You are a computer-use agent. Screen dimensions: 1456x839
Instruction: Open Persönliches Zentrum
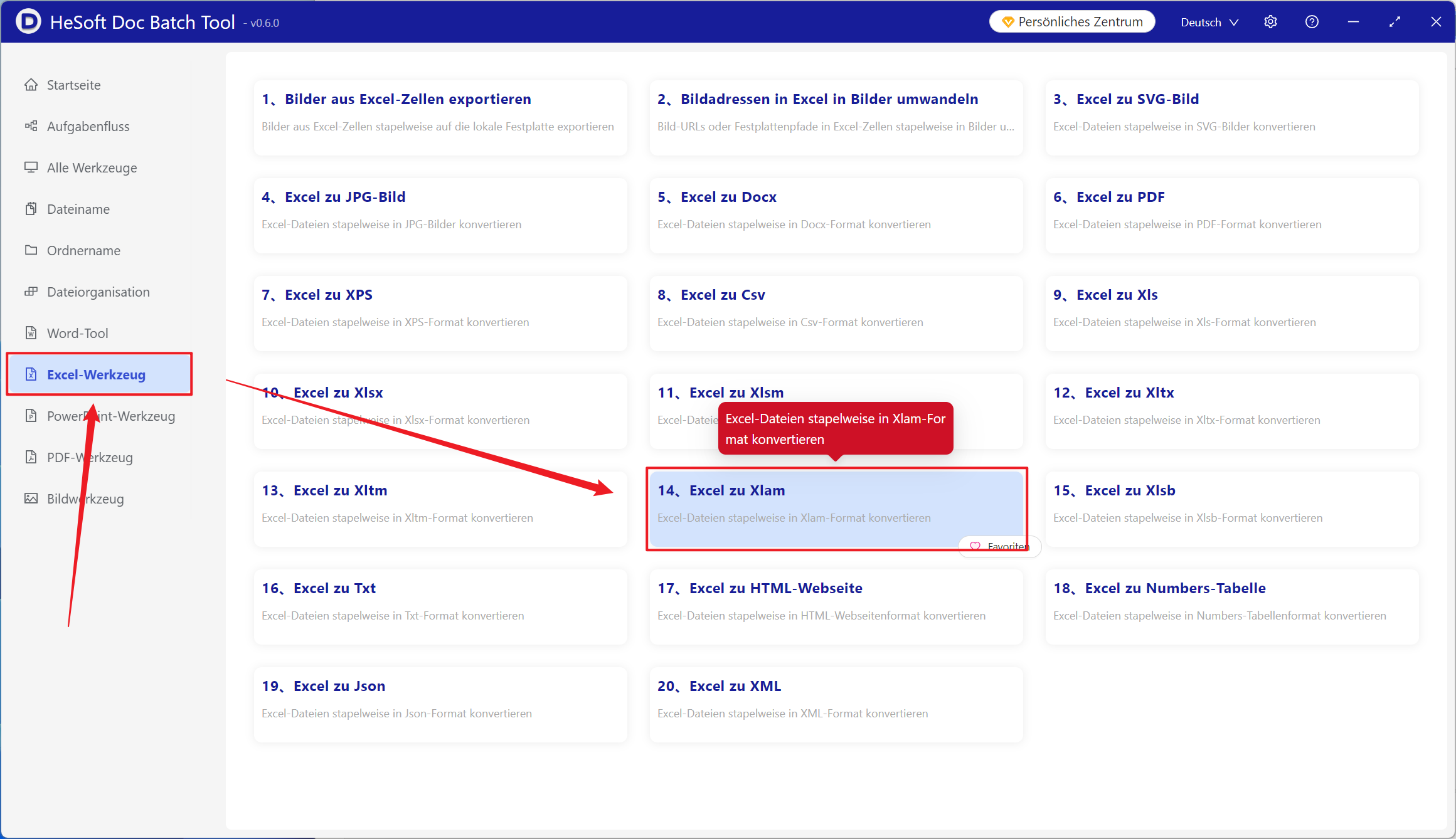[1072, 22]
